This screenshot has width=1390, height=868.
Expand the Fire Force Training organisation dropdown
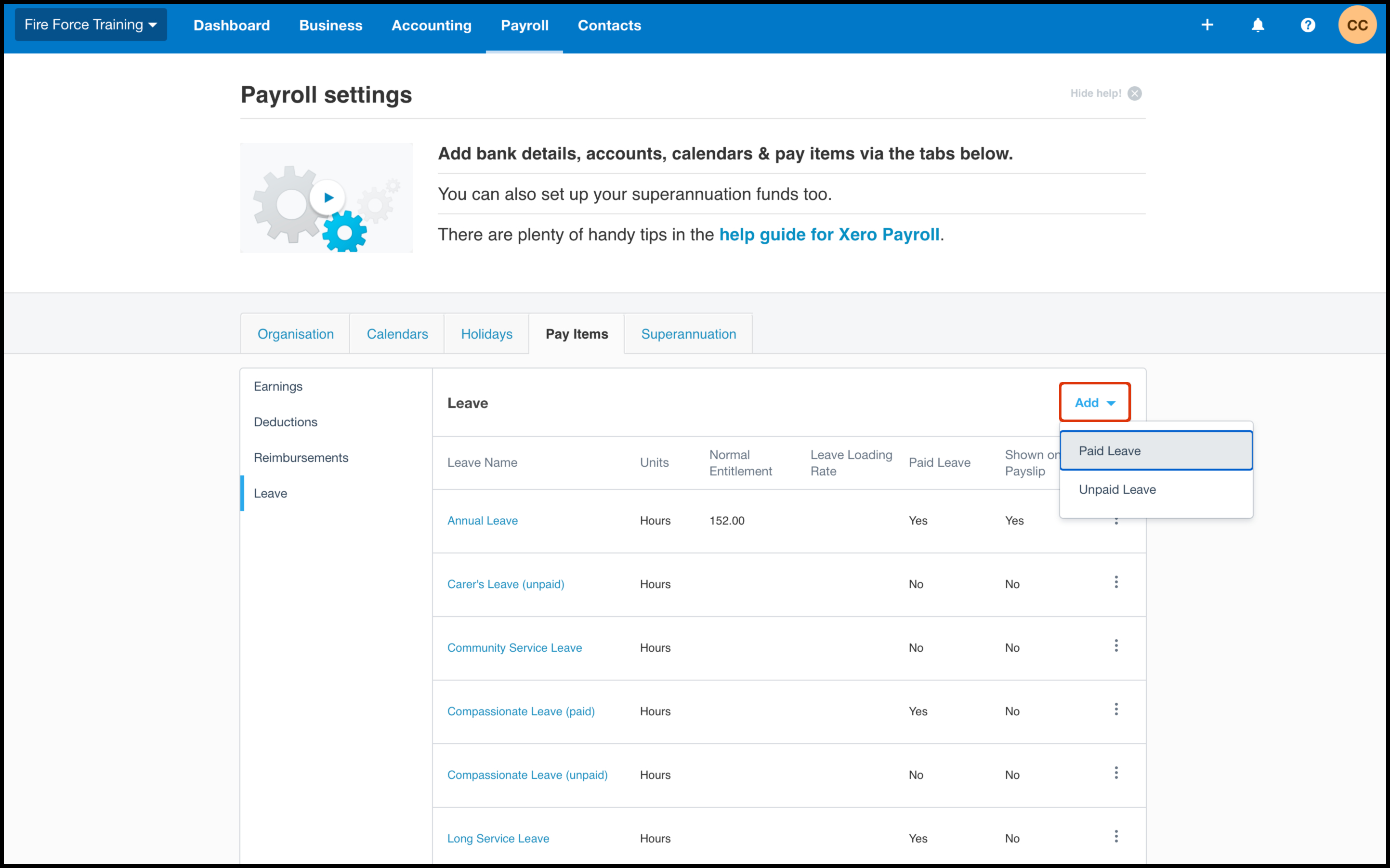(91, 25)
